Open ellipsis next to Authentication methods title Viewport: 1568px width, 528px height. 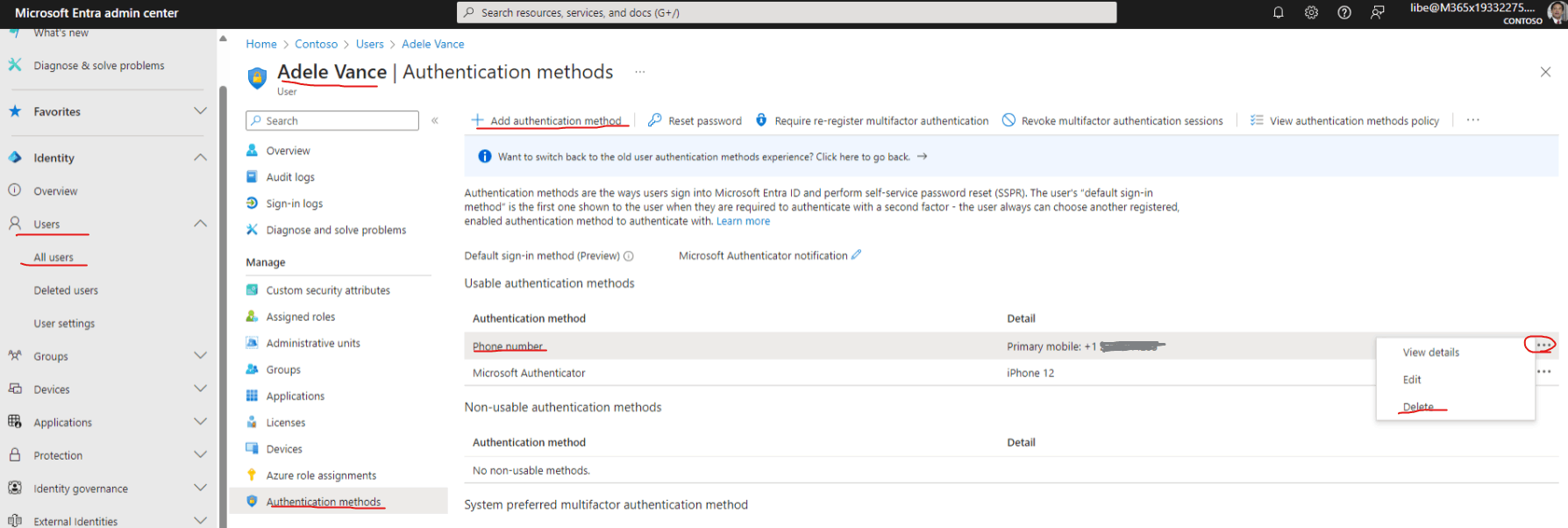pyautogui.click(x=640, y=72)
